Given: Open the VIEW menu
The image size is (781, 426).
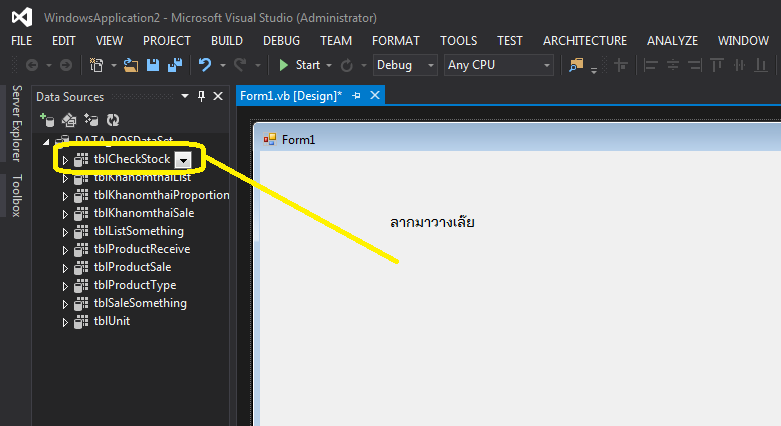Looking at the screenshot, I should (x=109, y=41).
